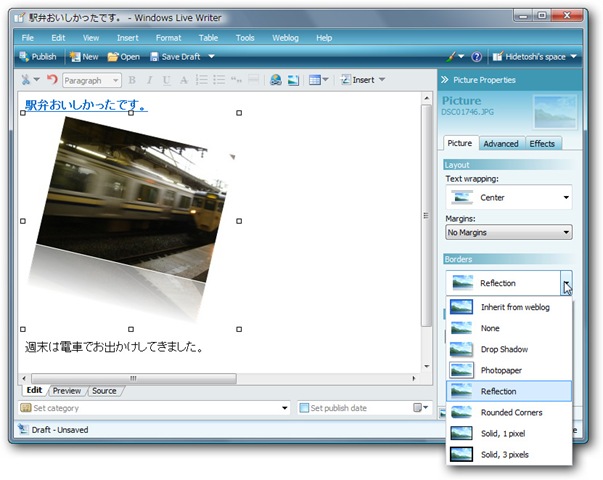Click the insert hyperlink globe icon
The height and width of the screenshot is (480, 603).
point(276,80)
